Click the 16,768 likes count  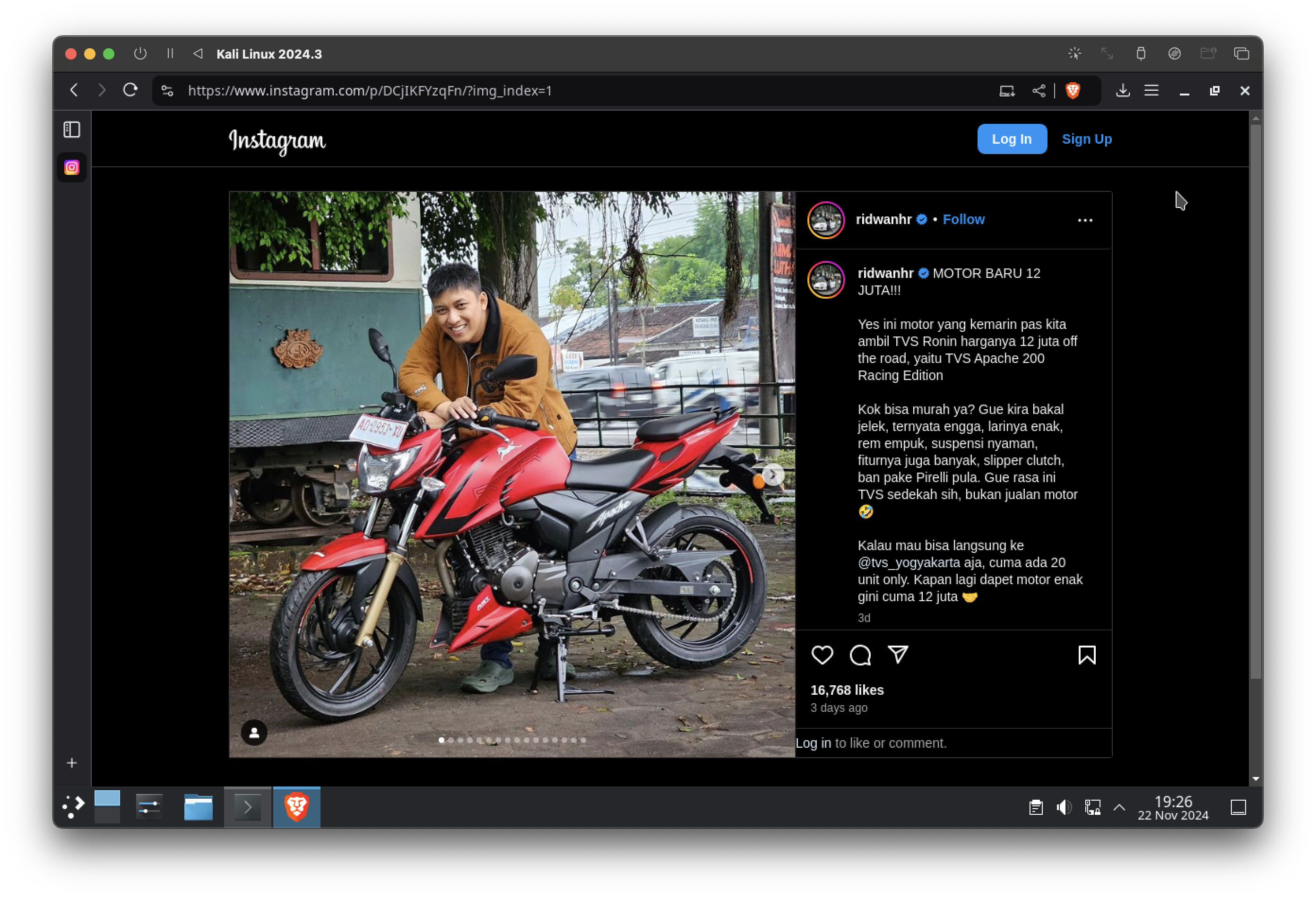[847, 690]
